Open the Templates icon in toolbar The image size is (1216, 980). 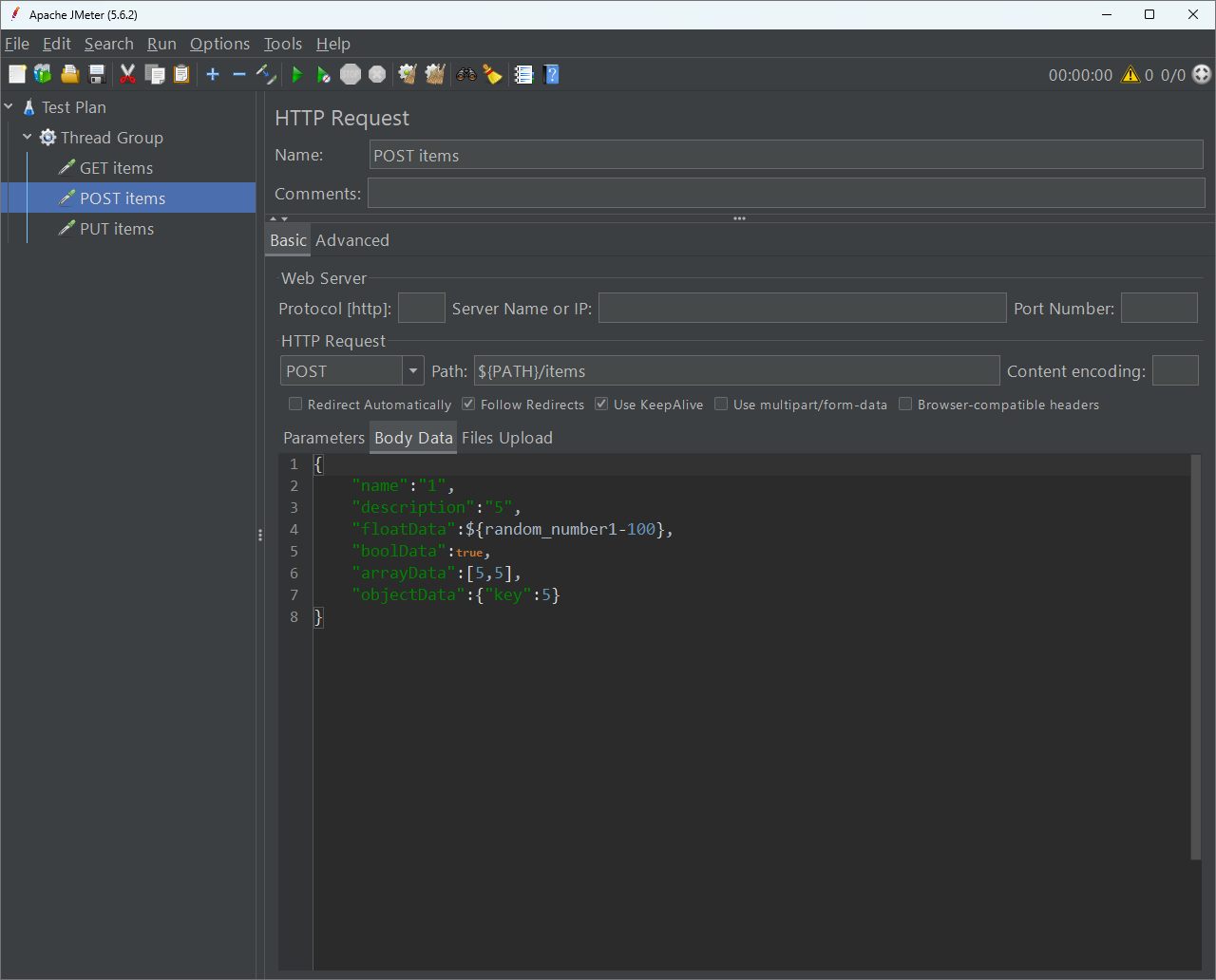[x=43, y=75]
